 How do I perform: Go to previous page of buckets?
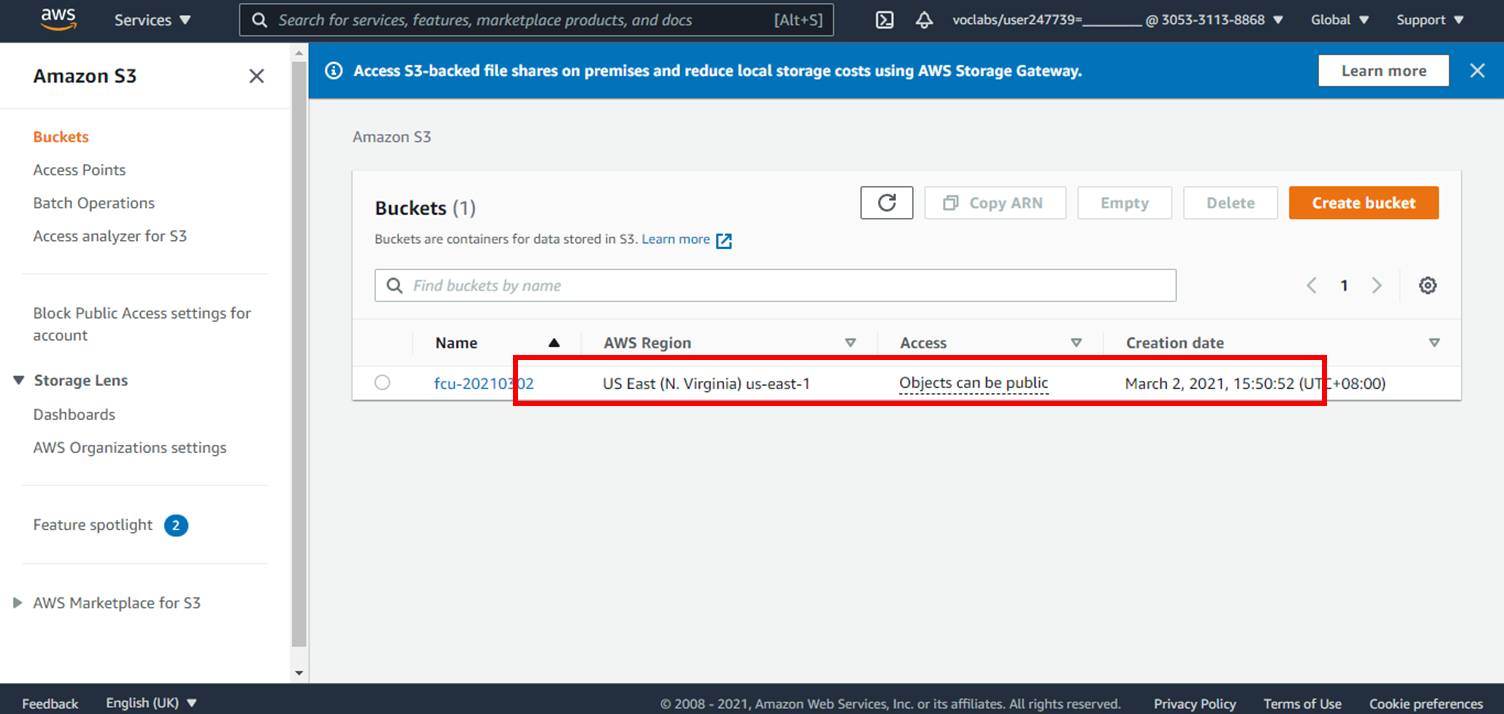(x=1311, y=285)
